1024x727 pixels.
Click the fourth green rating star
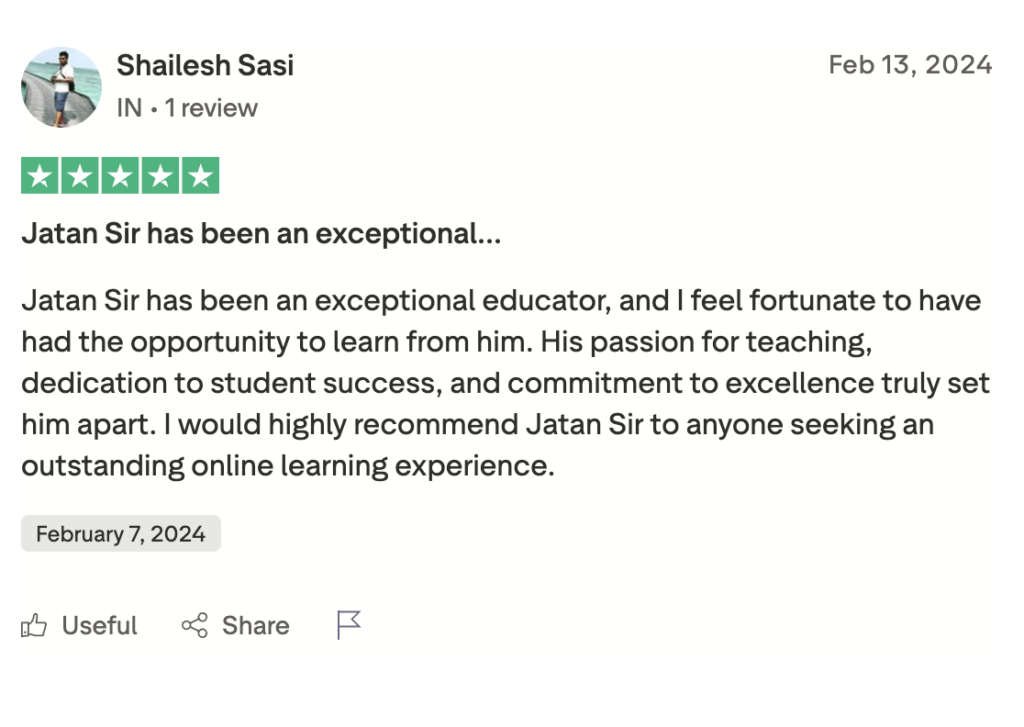click(x=160, y=176)
